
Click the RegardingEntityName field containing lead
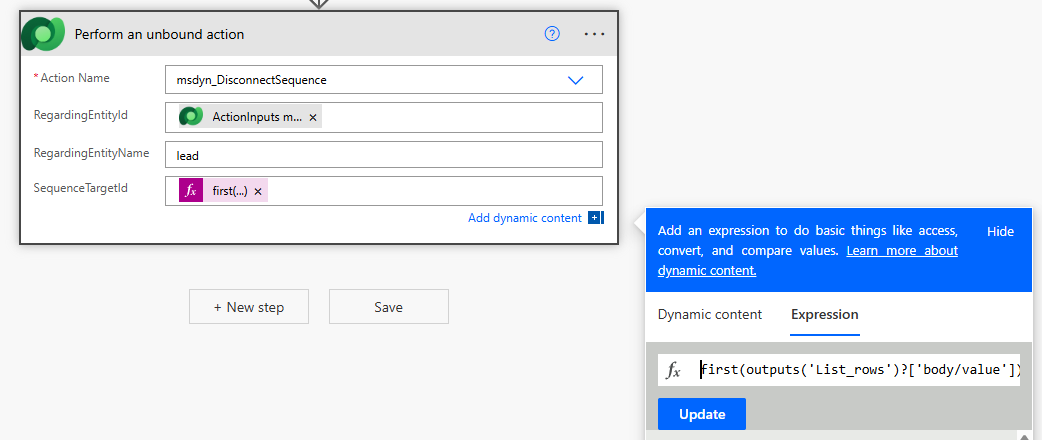click(x=383, y=155)
